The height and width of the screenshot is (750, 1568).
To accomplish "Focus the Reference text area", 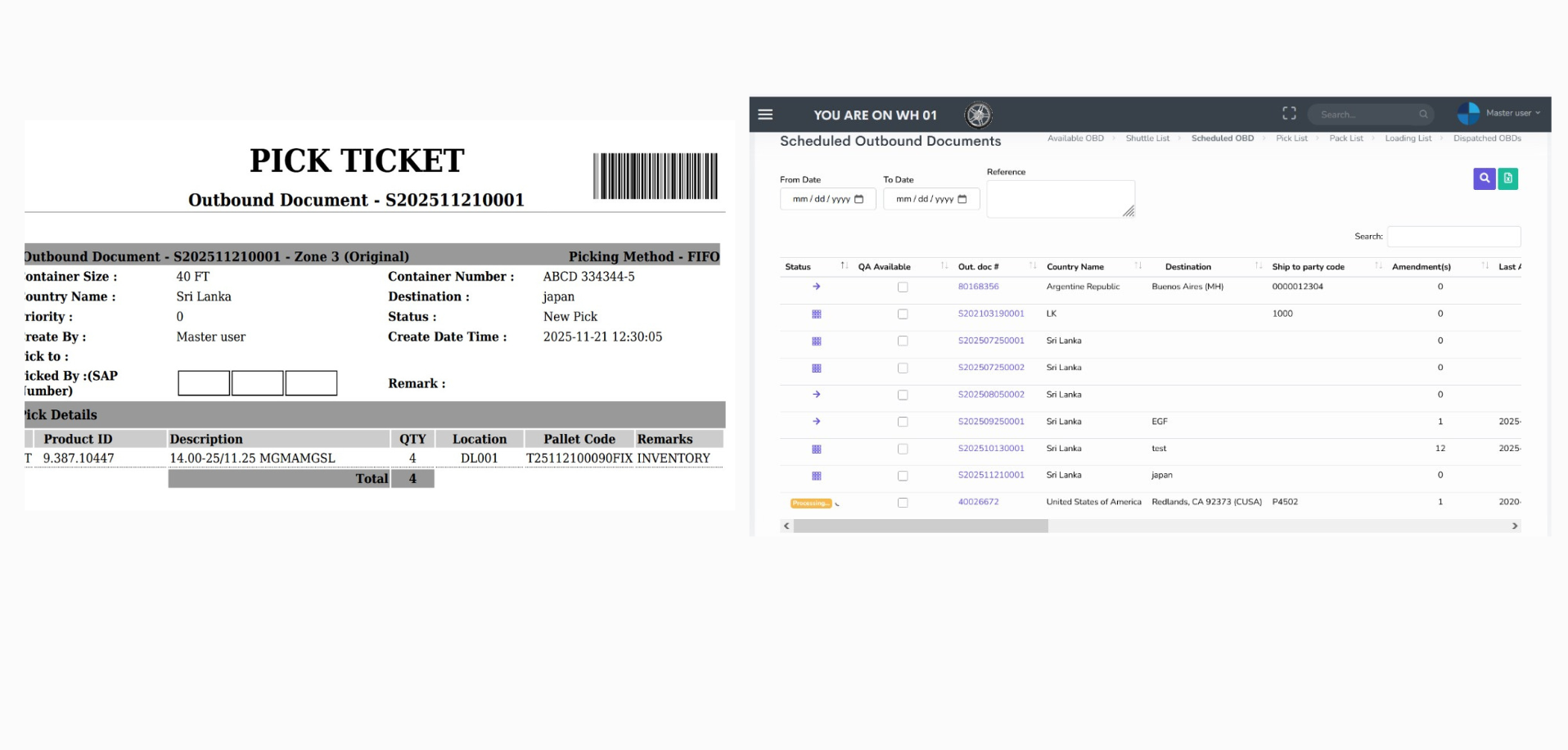I will coord(1061,199).
